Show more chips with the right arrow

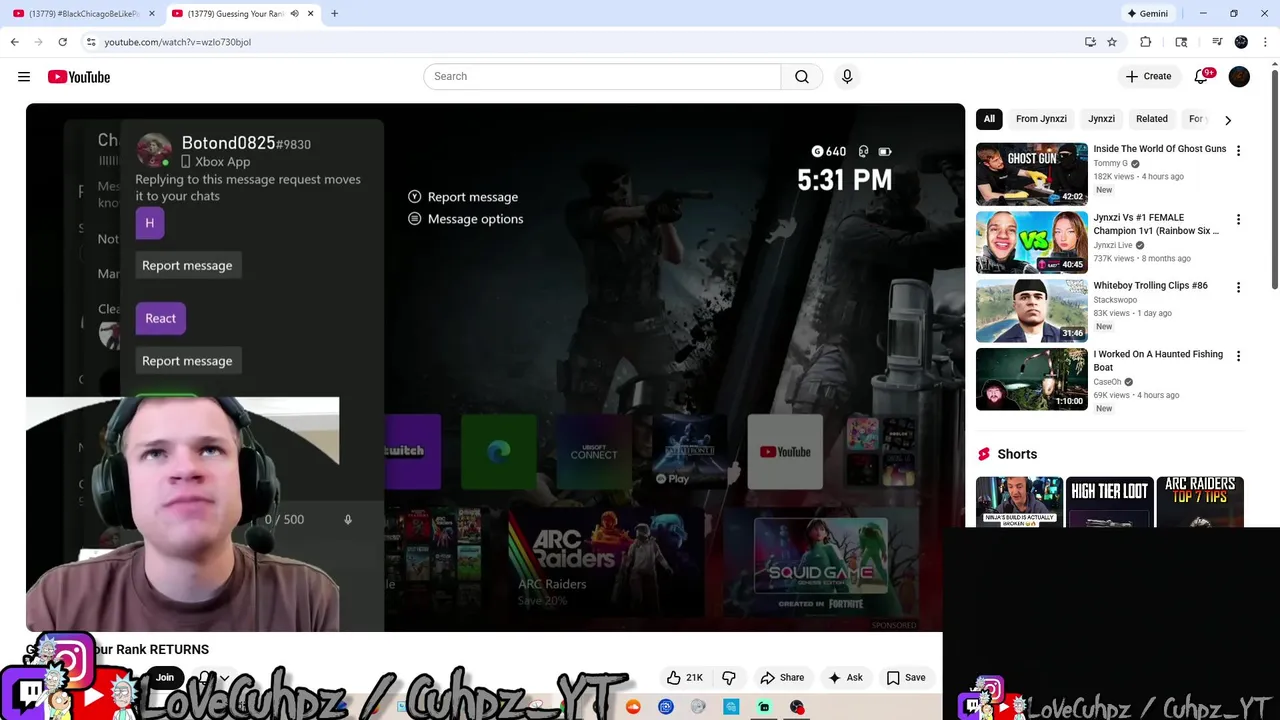[x=1228, y=120]
